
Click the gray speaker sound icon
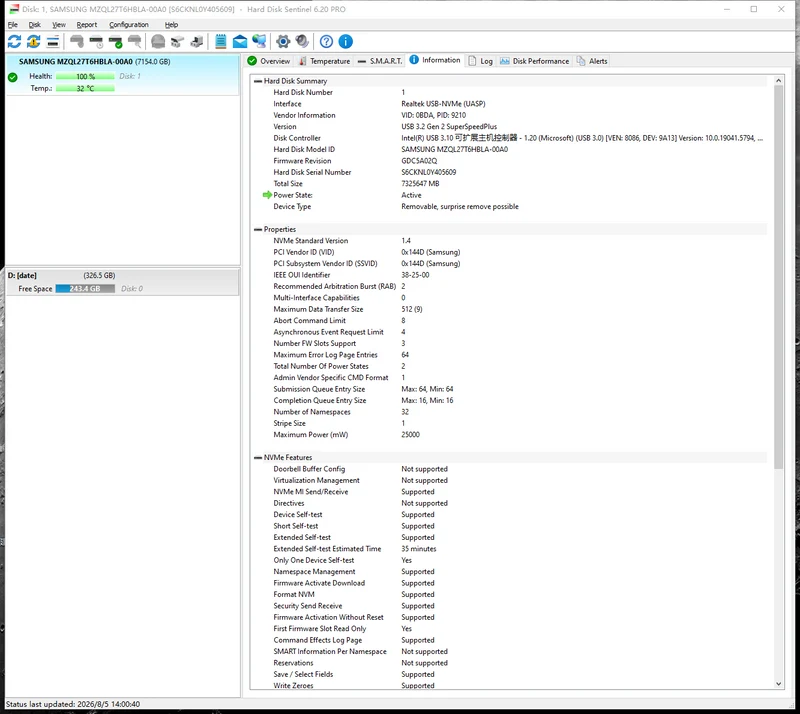(302, 41)
